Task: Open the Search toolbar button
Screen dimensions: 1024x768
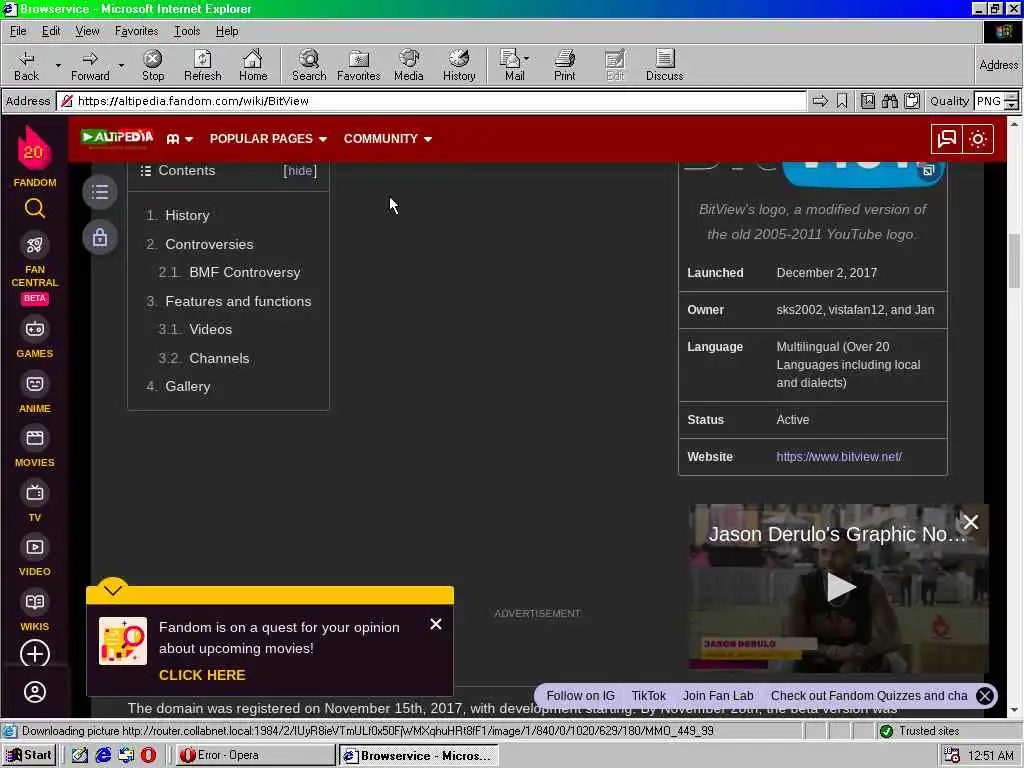Action: click(x=309, y=65)
